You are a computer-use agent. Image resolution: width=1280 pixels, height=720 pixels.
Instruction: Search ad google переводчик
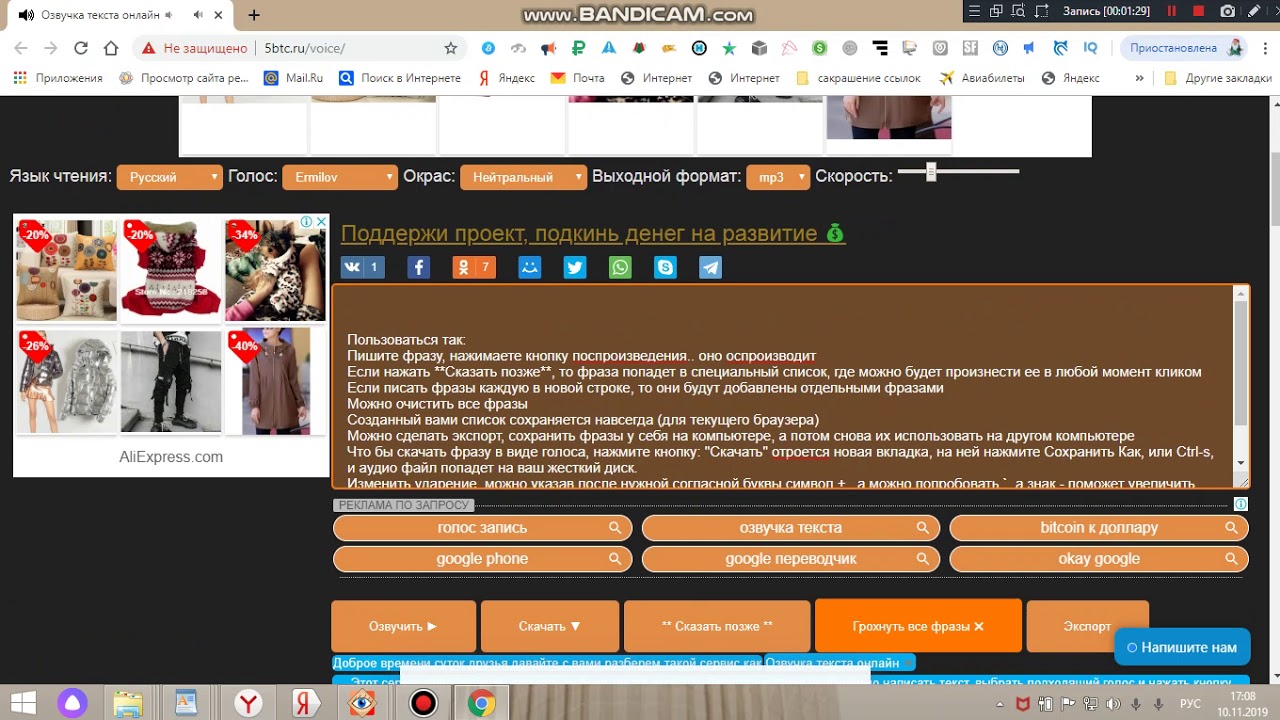(x=791, y=559)
